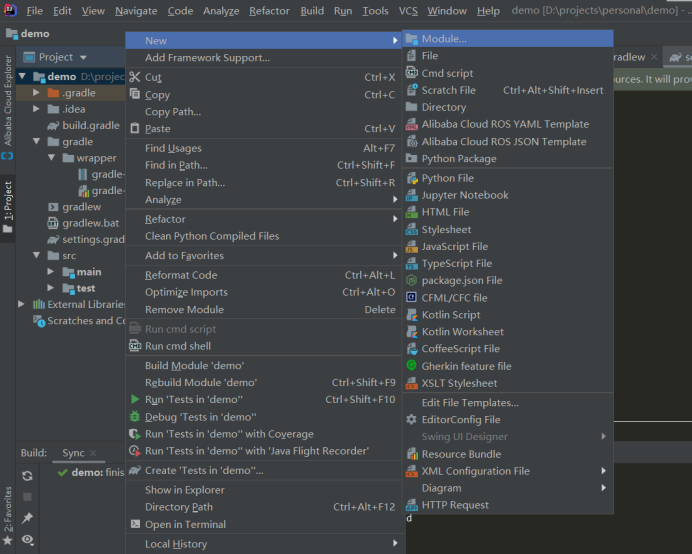Toggle the 1: Project tool window
This screenshot has width=692, height=554.
(8, 207)
